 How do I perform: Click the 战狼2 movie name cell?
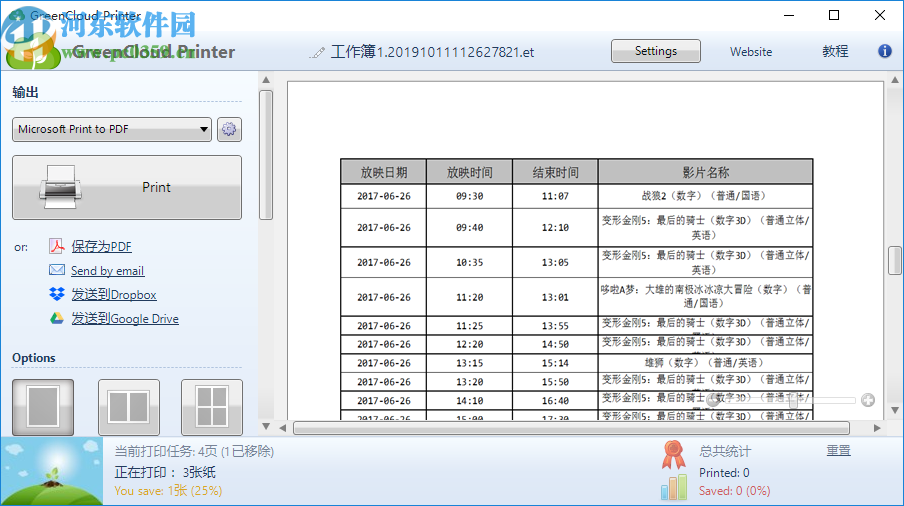point(706,196)
